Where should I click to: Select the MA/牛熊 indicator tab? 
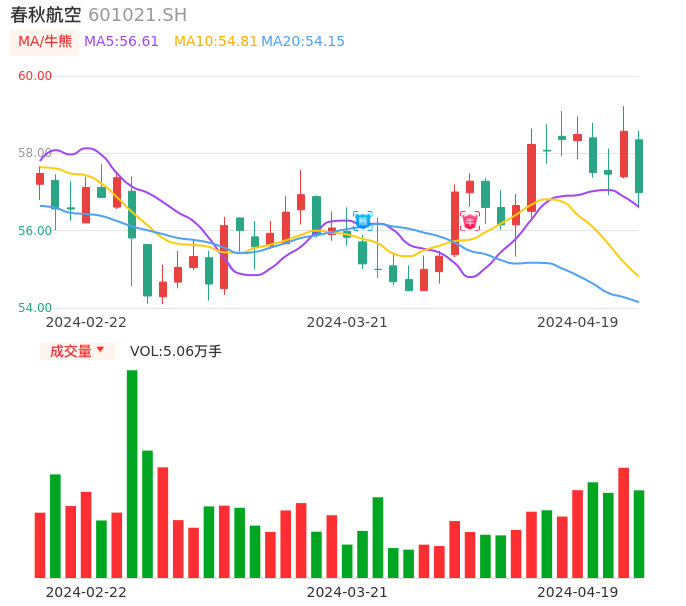(x=44, y=42)
